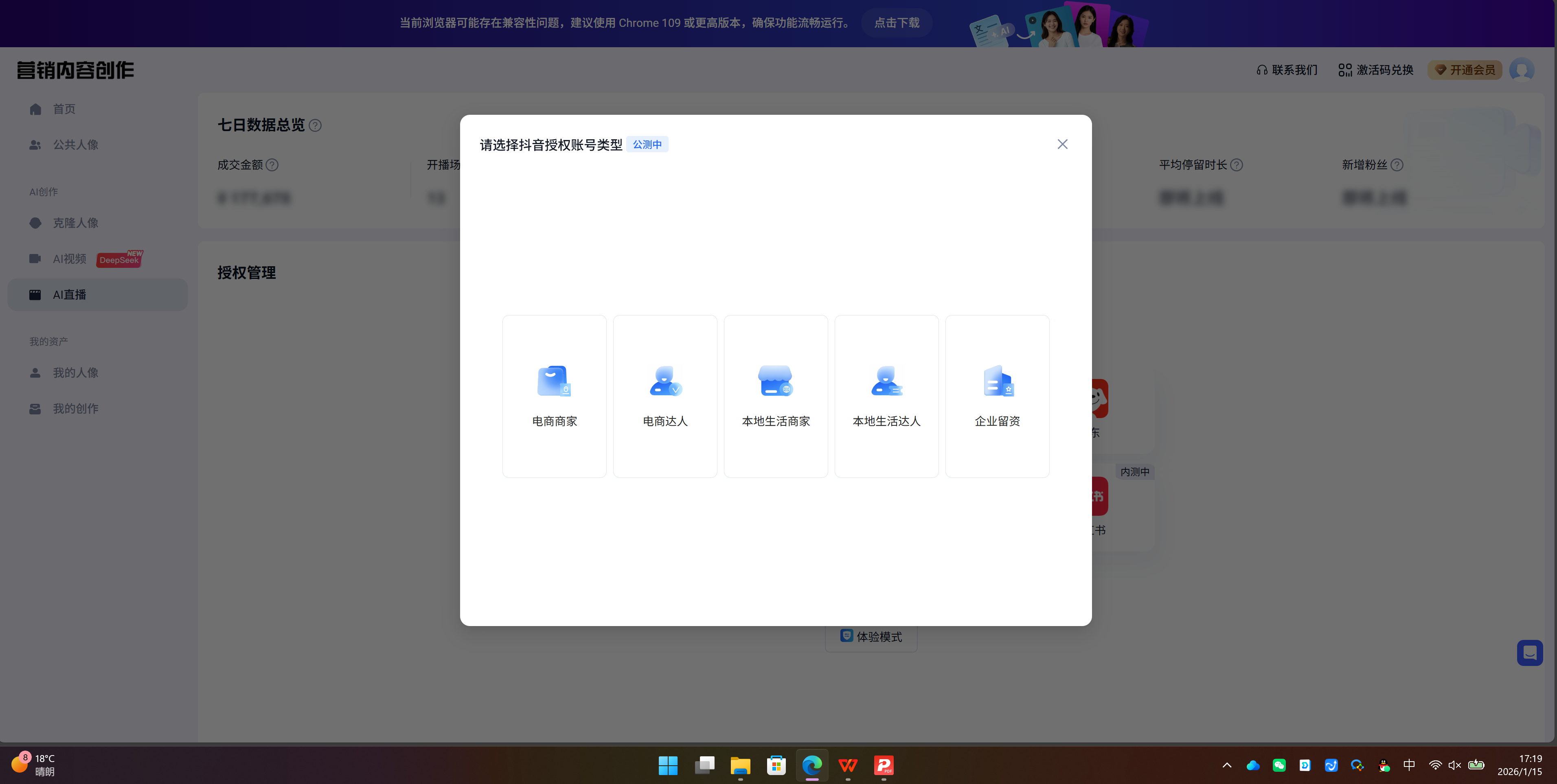The height and width of the screenshot is (784, 1557).
Task: Open the customer service chat bubble
Action: [x=1531, y=653]
